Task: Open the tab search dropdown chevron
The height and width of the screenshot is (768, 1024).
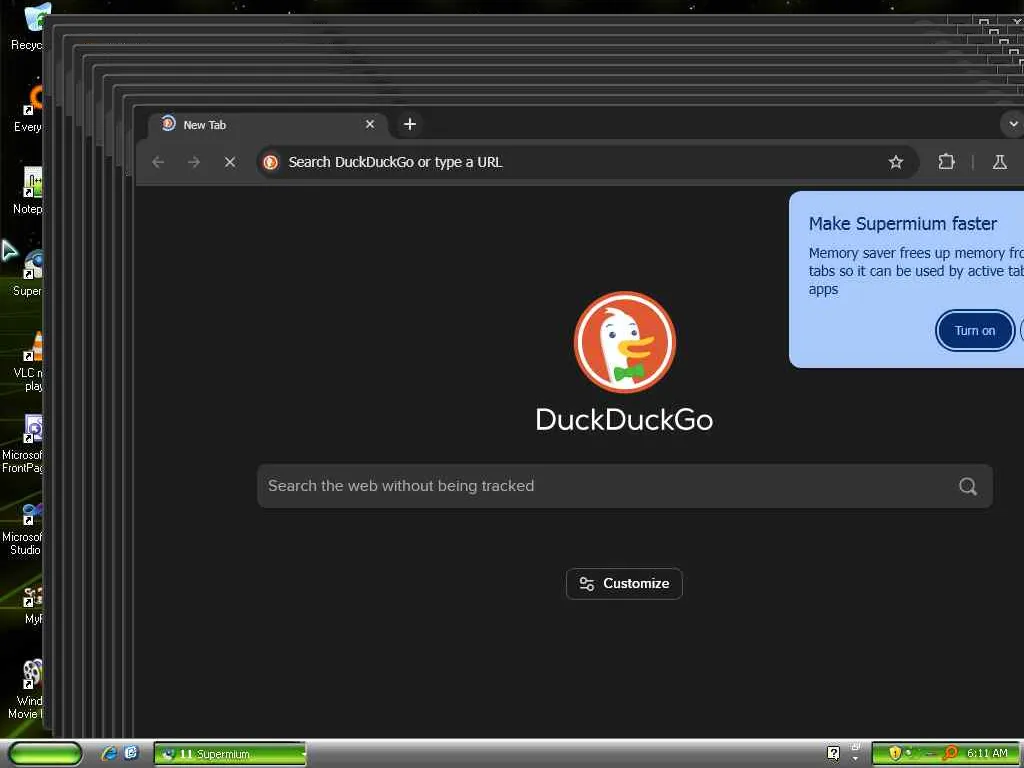Action: pyautogui.click(x=1013, y=124)
